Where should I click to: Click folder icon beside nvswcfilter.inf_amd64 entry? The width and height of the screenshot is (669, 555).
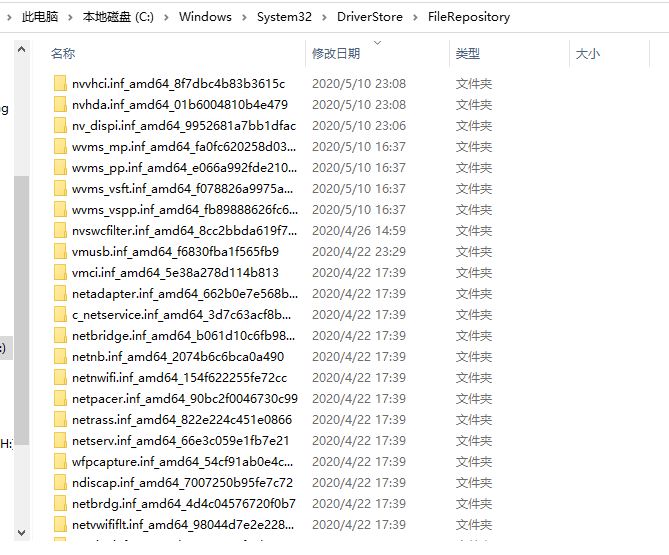60,230
